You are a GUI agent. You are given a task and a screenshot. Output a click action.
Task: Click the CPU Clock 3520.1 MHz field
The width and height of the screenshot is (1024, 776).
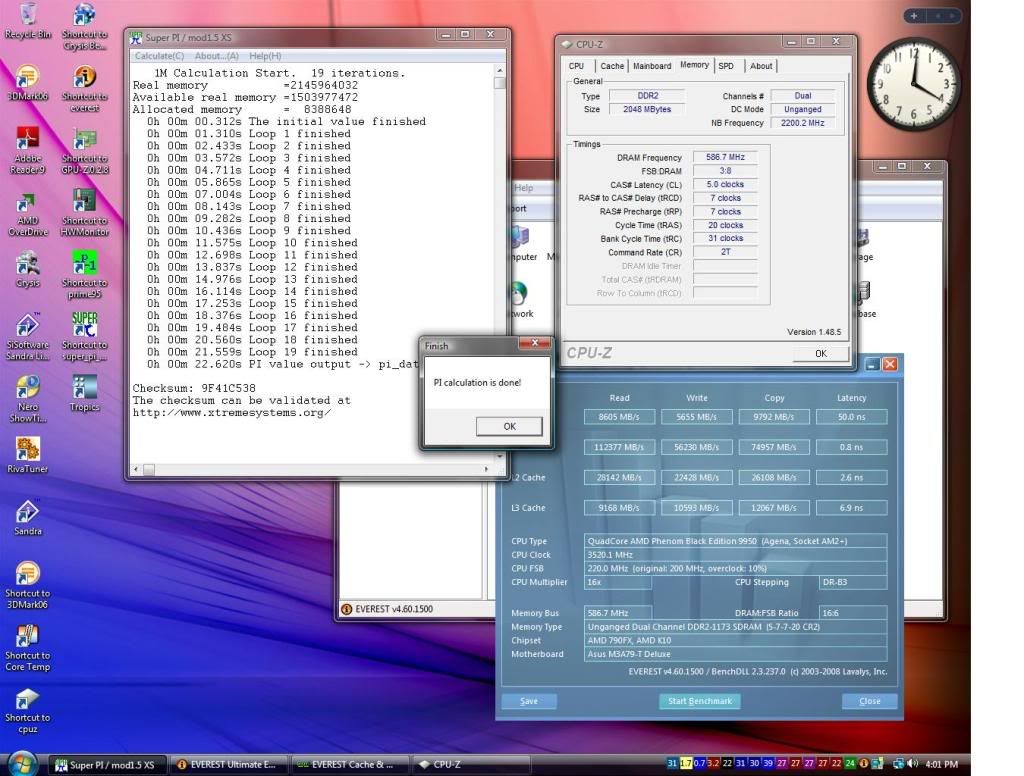[735, 555]
